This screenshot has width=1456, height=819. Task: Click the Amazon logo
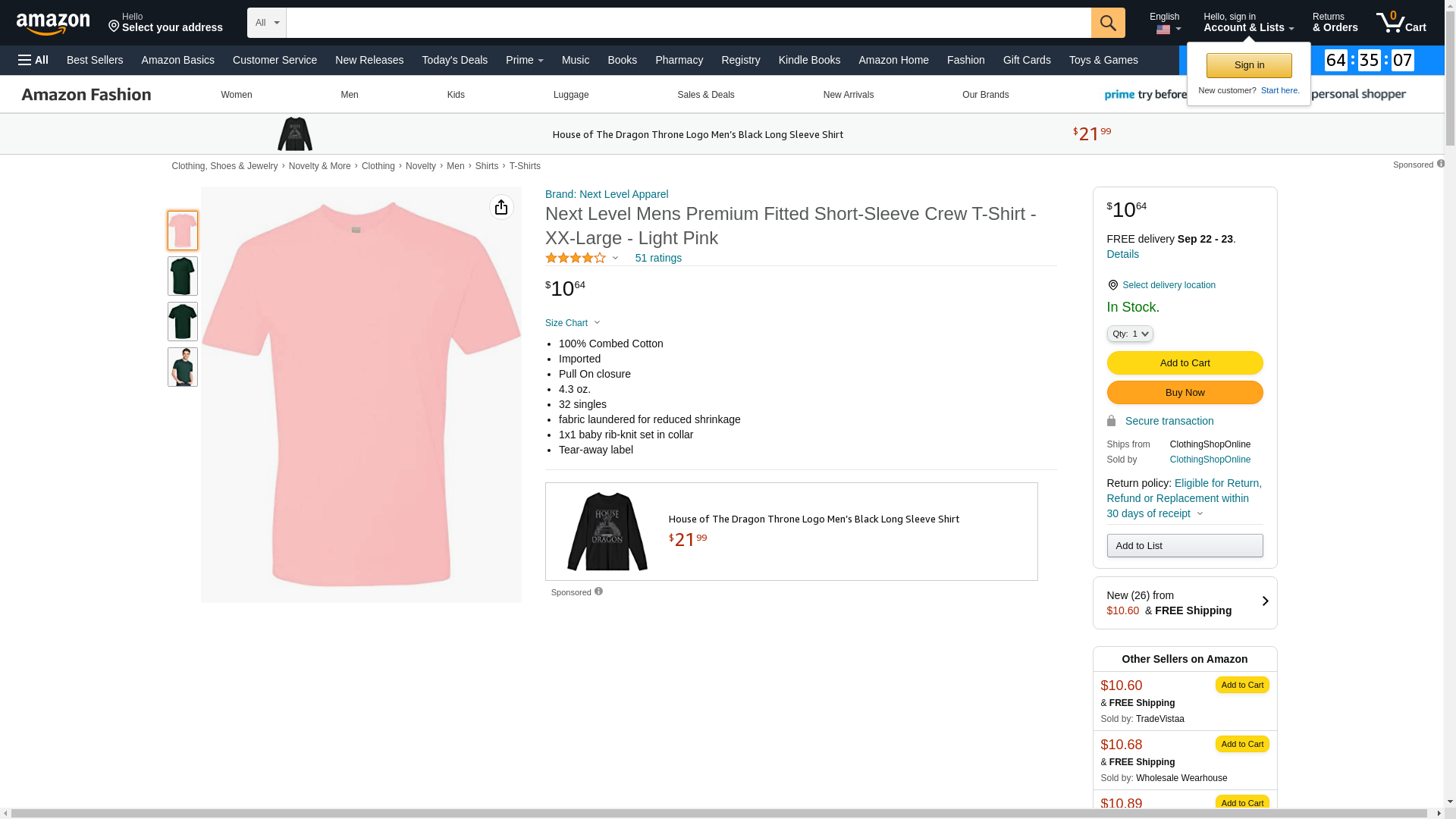(53, 24)
